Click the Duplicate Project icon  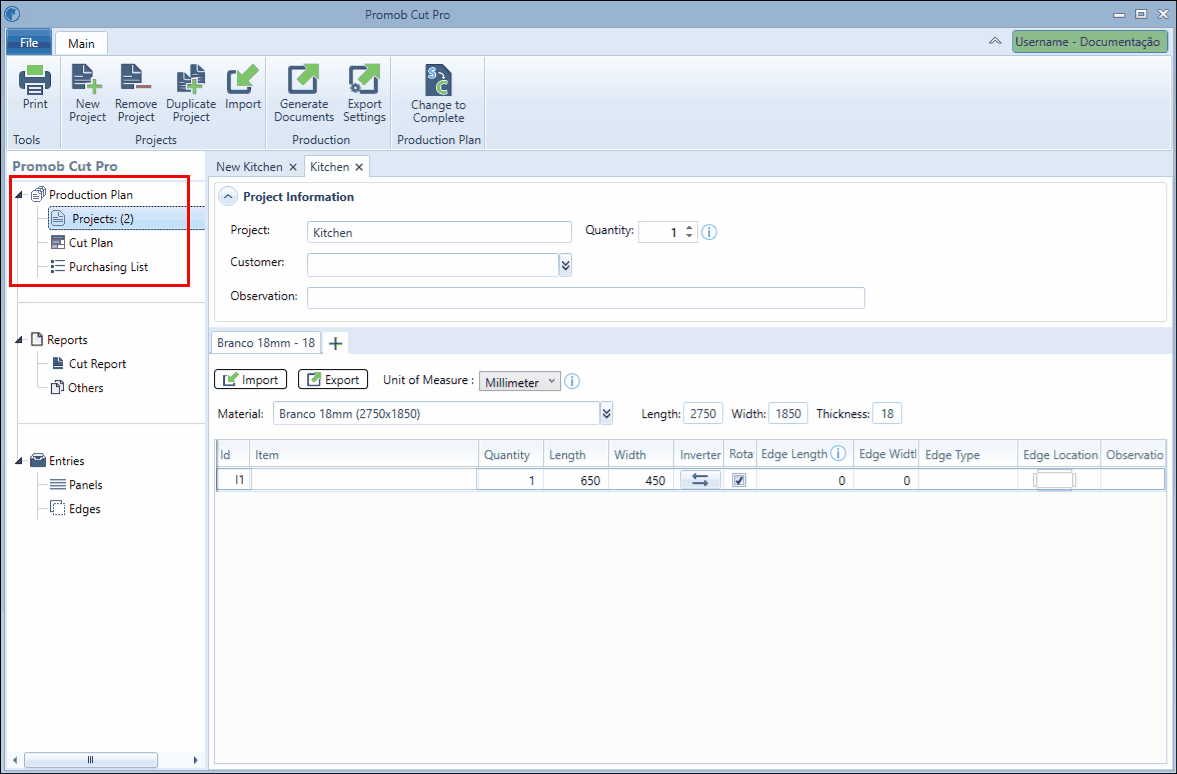191,80
